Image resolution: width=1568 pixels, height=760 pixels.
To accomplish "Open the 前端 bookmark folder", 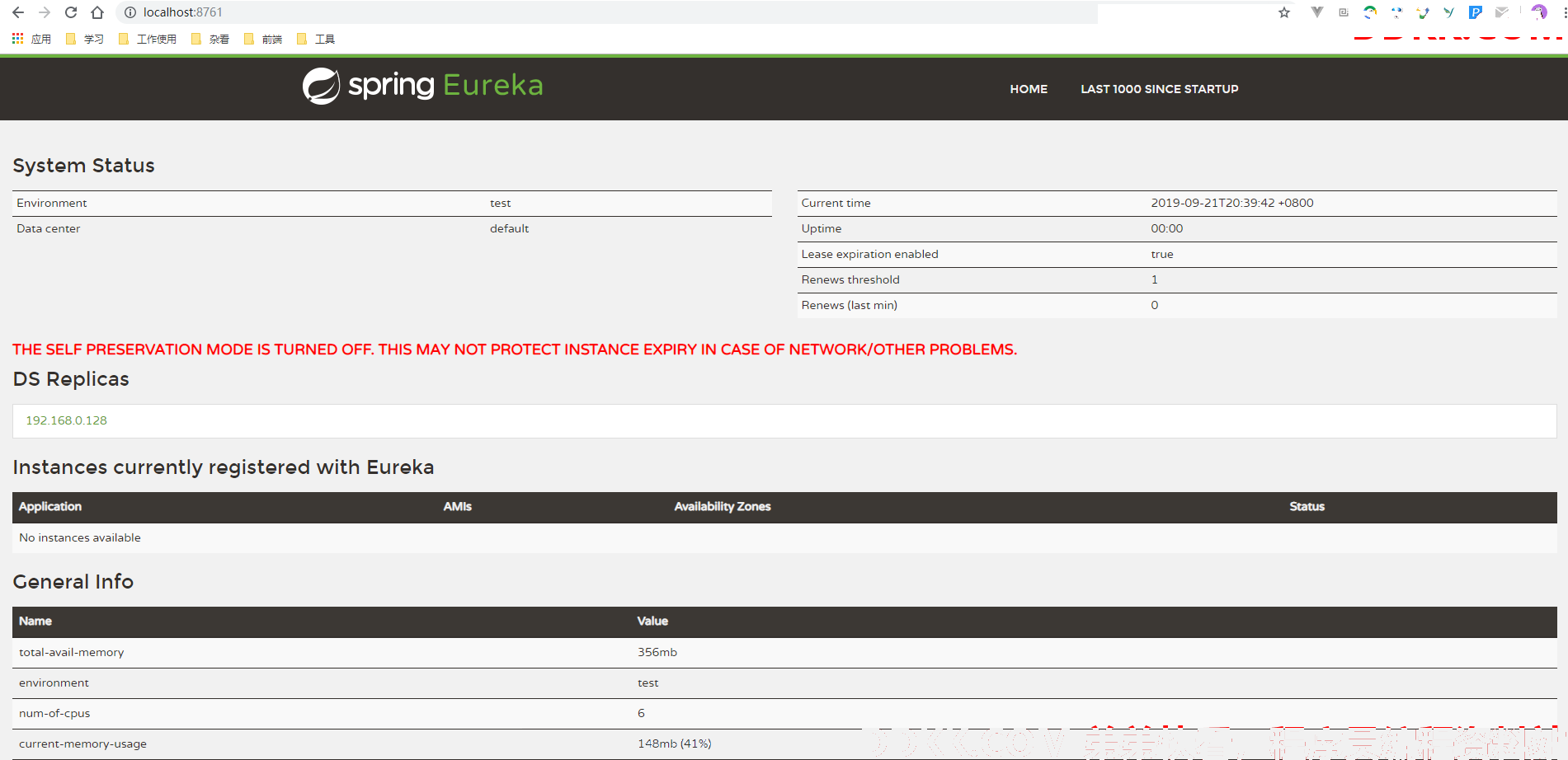I will pos(263,39).
